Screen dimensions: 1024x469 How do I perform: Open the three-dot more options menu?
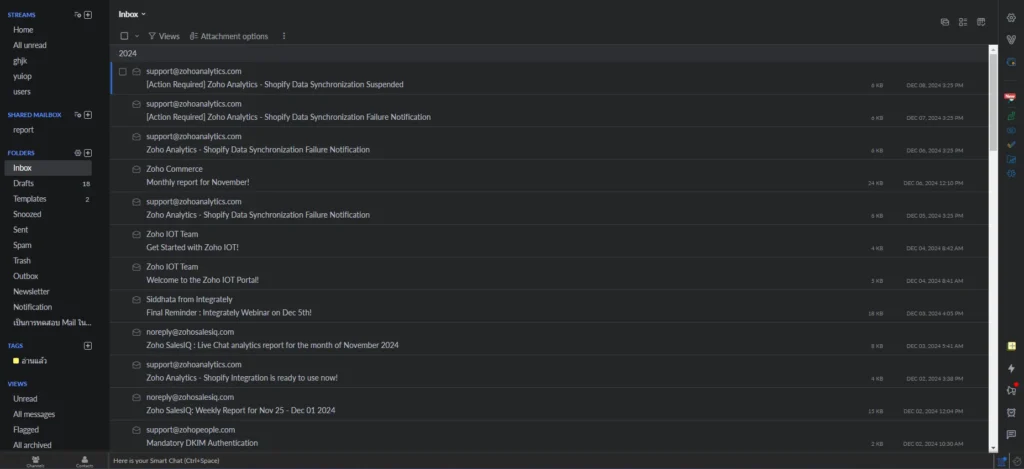pyautogui.click(x=283, y=36)
